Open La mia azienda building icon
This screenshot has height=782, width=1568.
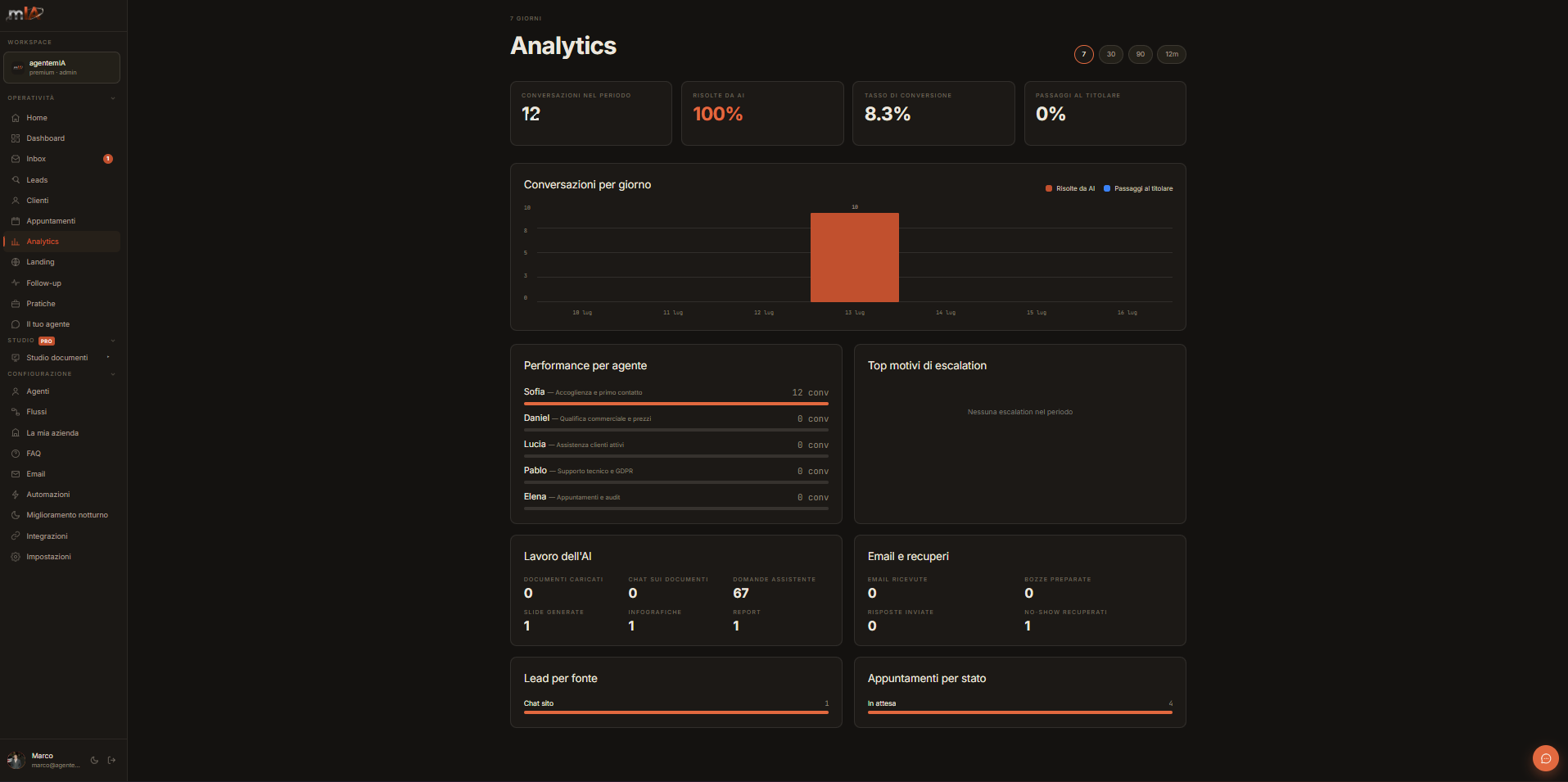tap(16, 433)
